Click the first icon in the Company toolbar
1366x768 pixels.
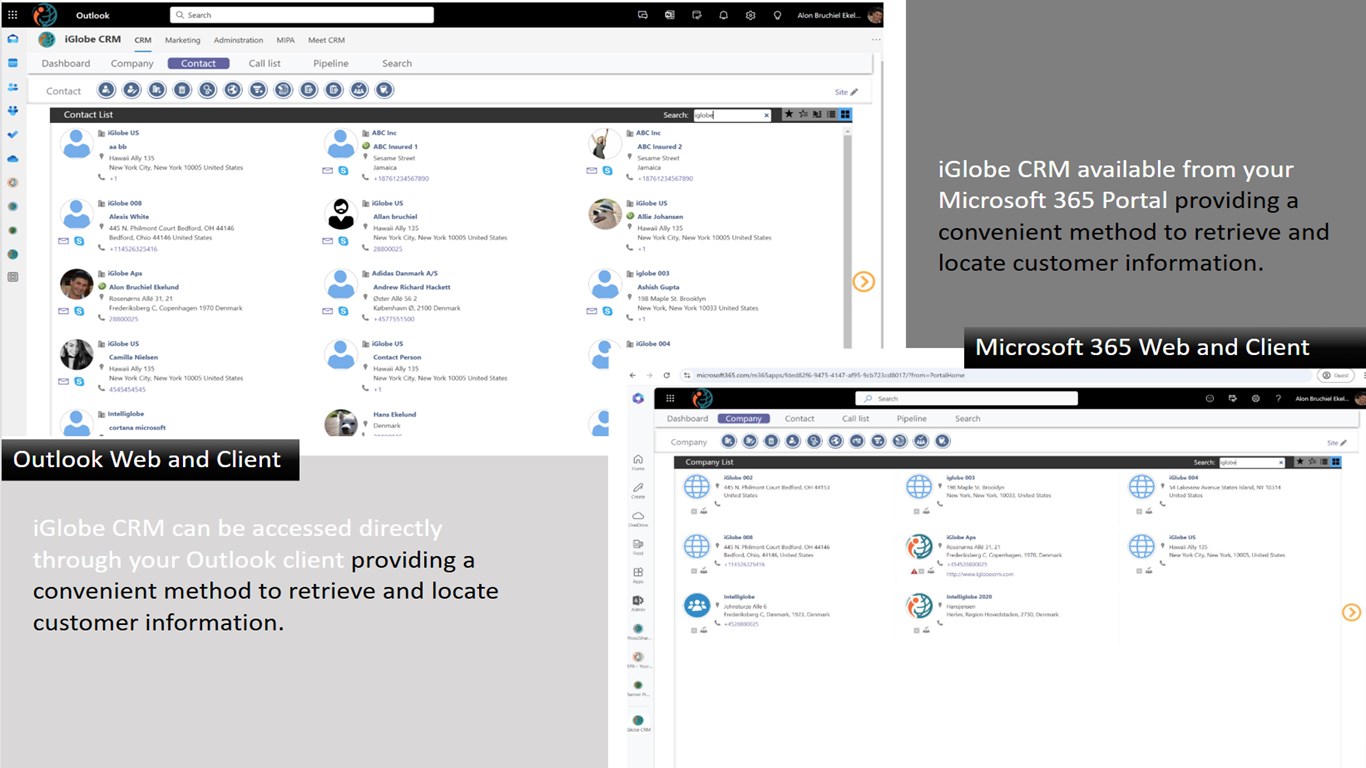729,441
